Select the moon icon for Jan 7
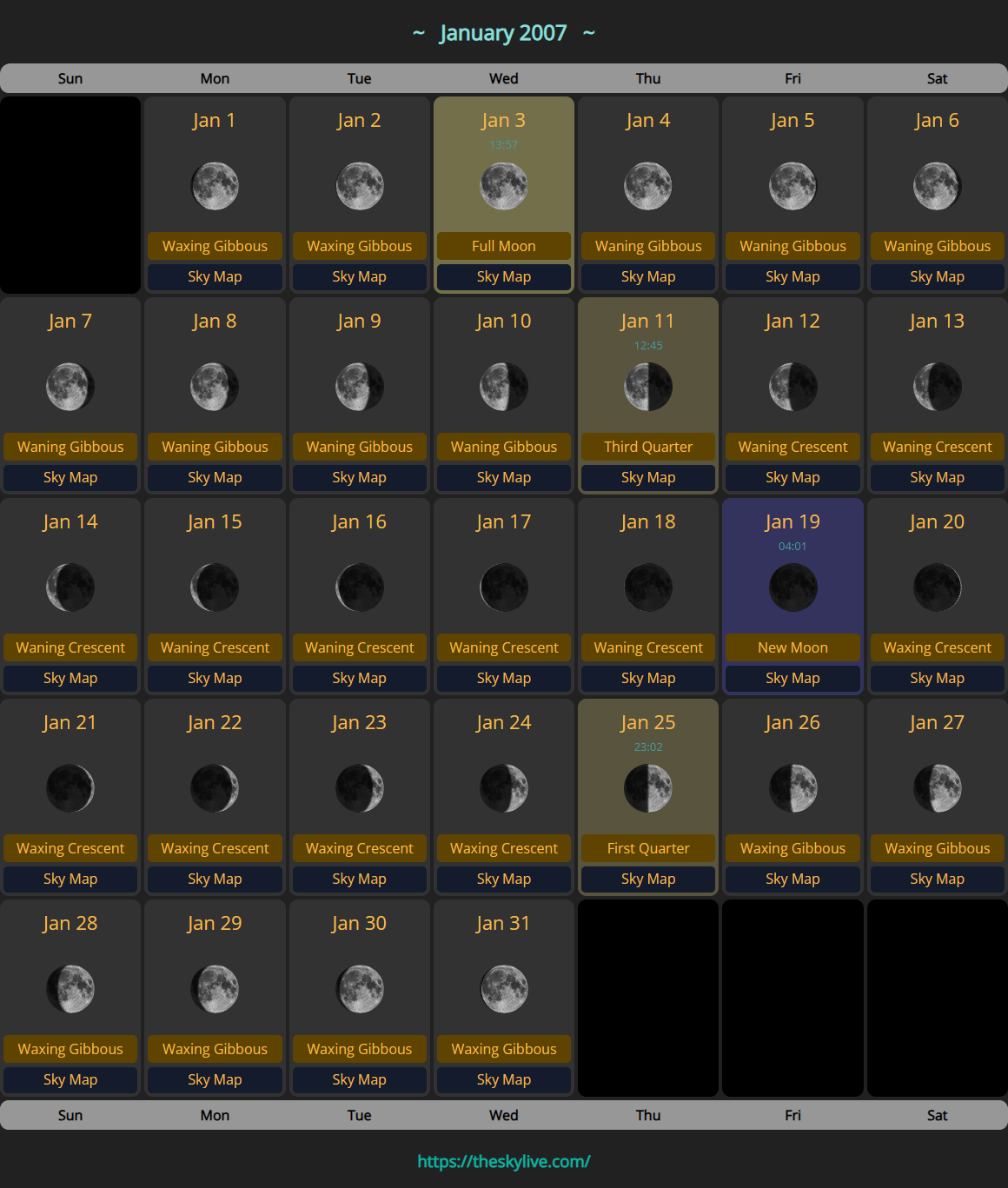The image size is (1008, 1188). [70, 387]
